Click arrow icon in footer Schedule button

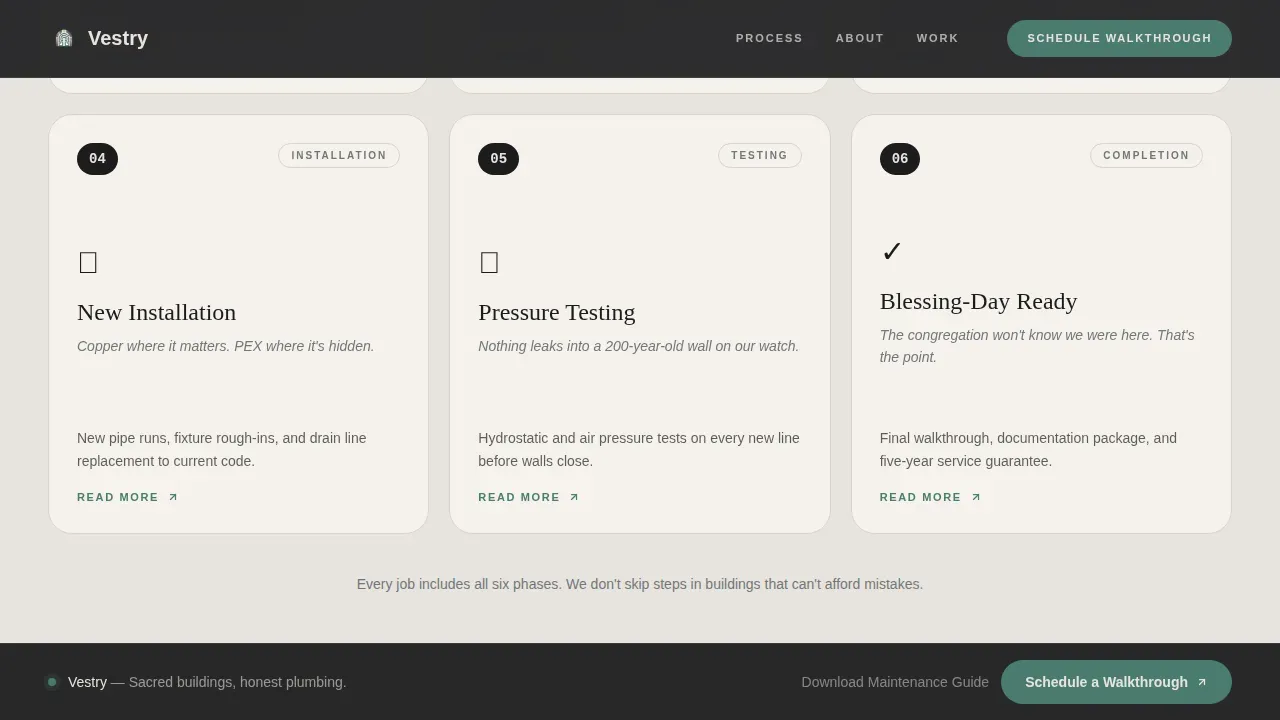coord(1202,682)
